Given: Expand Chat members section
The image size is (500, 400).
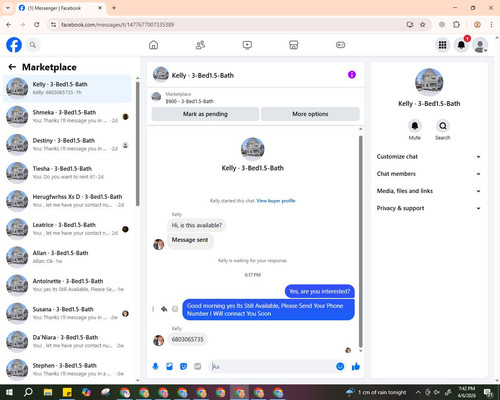Looking at the screenshot, I should pos(429,174).
